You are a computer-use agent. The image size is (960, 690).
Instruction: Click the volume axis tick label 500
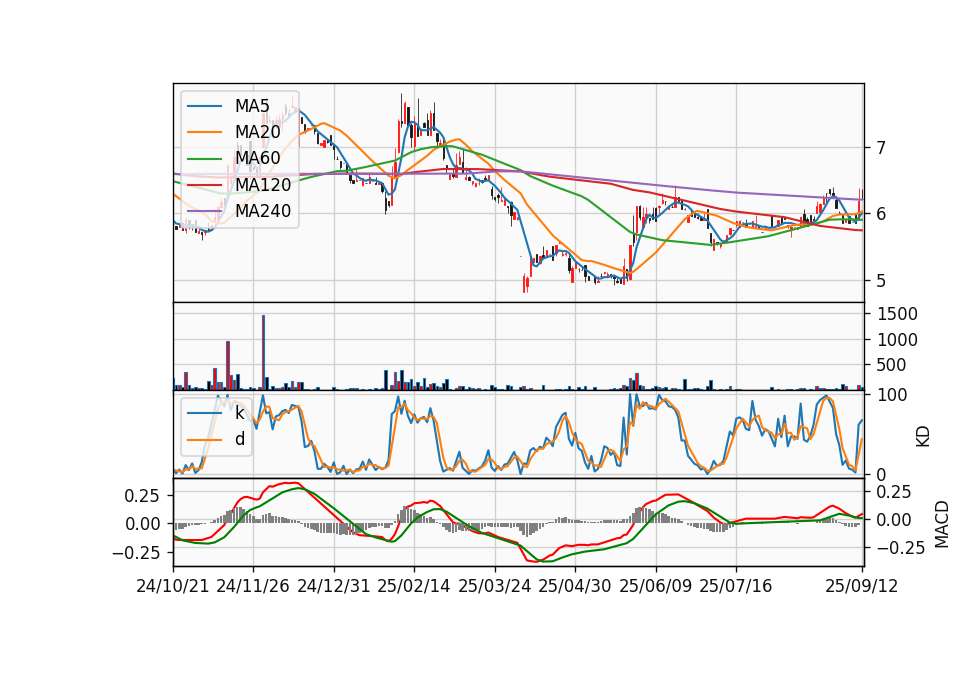pyautogui.click(x=891, y=365)
